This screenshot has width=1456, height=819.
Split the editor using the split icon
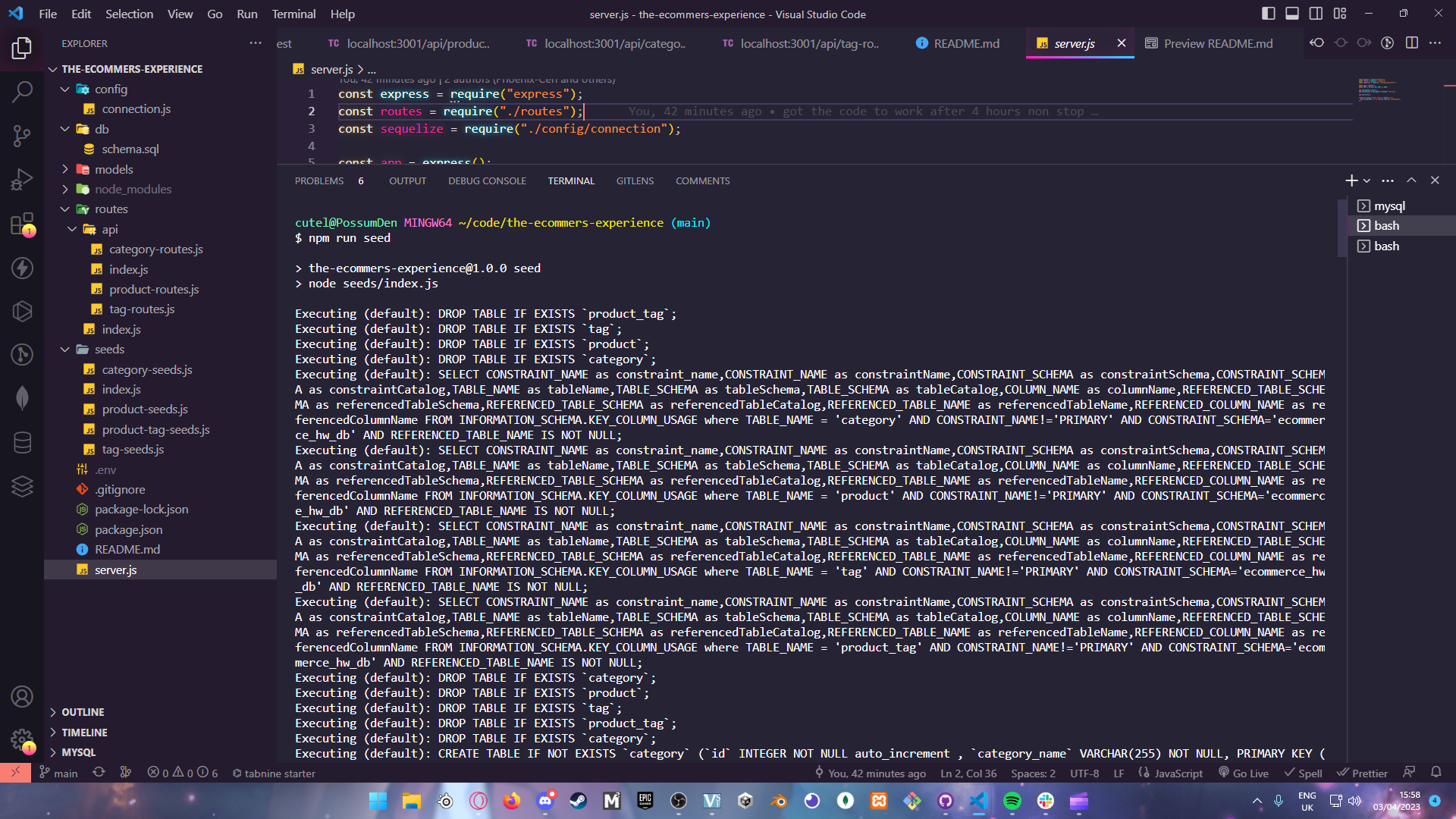[x=1412, y=43]
